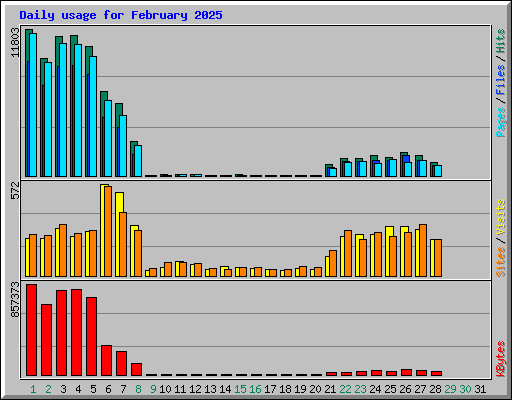Click day 3 on the x-axis
The width and height of the screenshot is (512, 400).
63,389
